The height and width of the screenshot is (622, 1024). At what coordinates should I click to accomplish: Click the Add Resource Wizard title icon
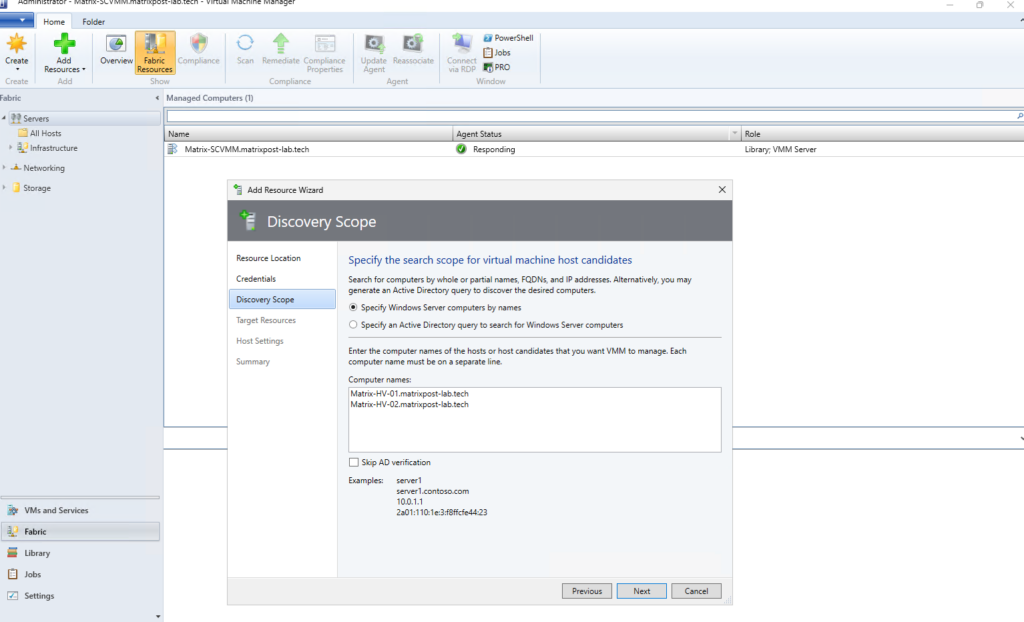[x=238, y=189]
